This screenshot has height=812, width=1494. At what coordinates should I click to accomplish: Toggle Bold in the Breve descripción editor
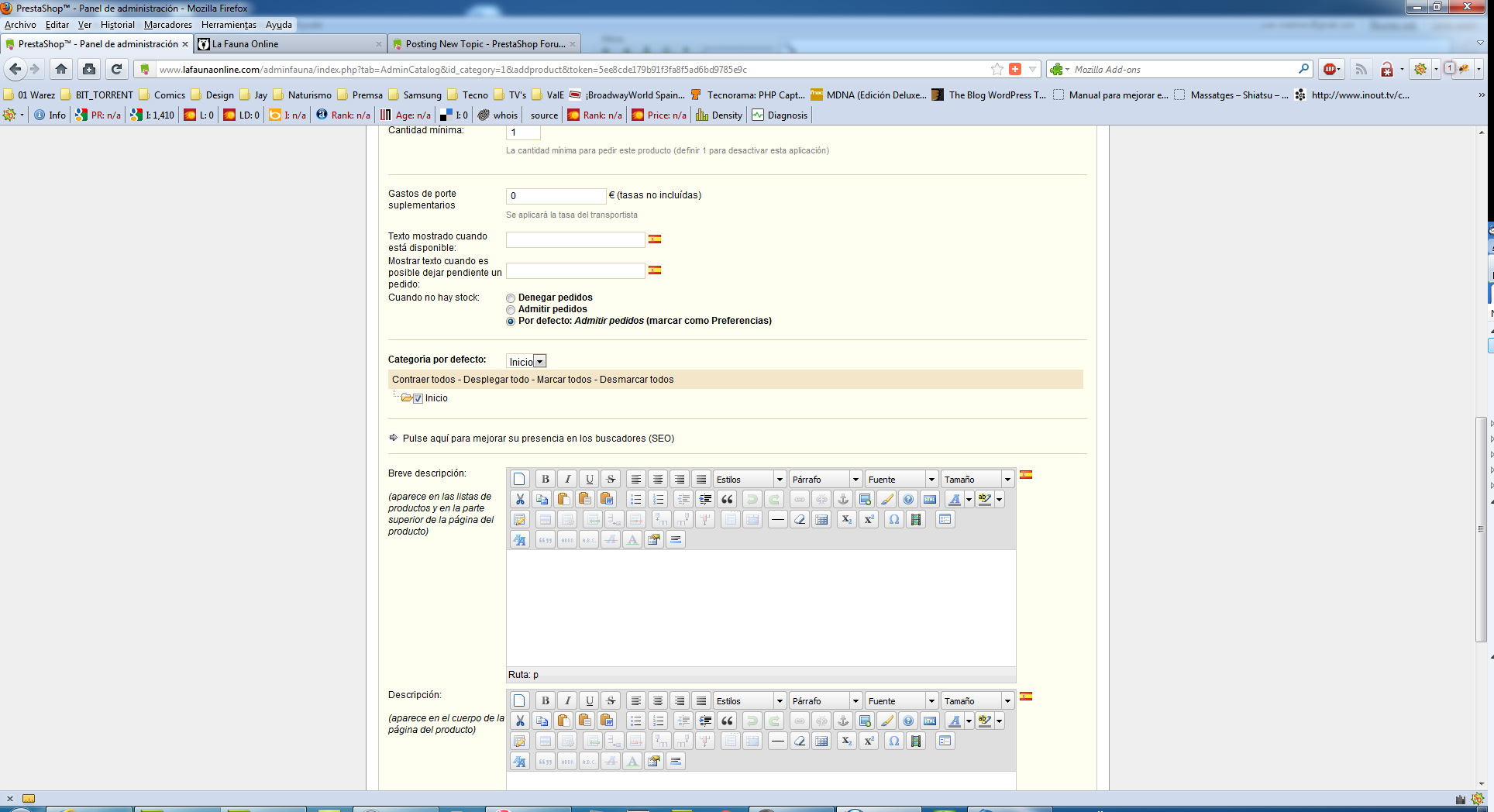click(x=545, y=479)
